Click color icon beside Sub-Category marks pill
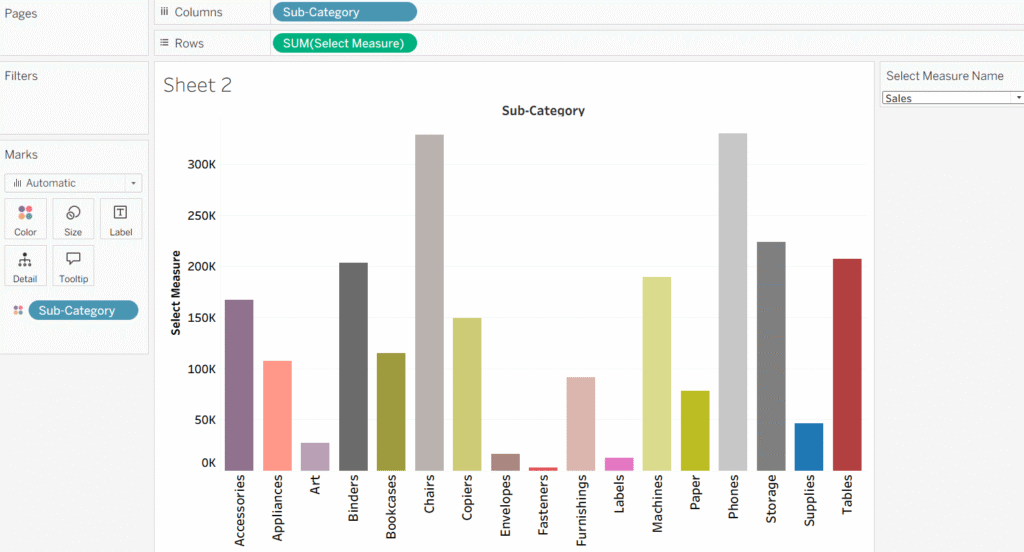The height and width of the screenshot is (552, 1024). [18, 311]
